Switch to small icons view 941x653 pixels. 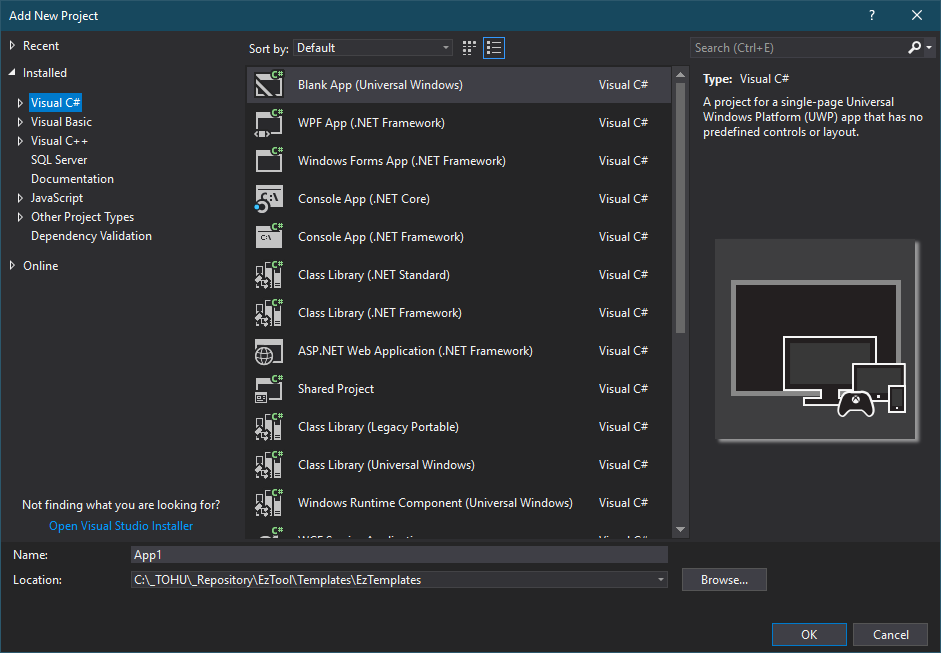tap(471, 48)
